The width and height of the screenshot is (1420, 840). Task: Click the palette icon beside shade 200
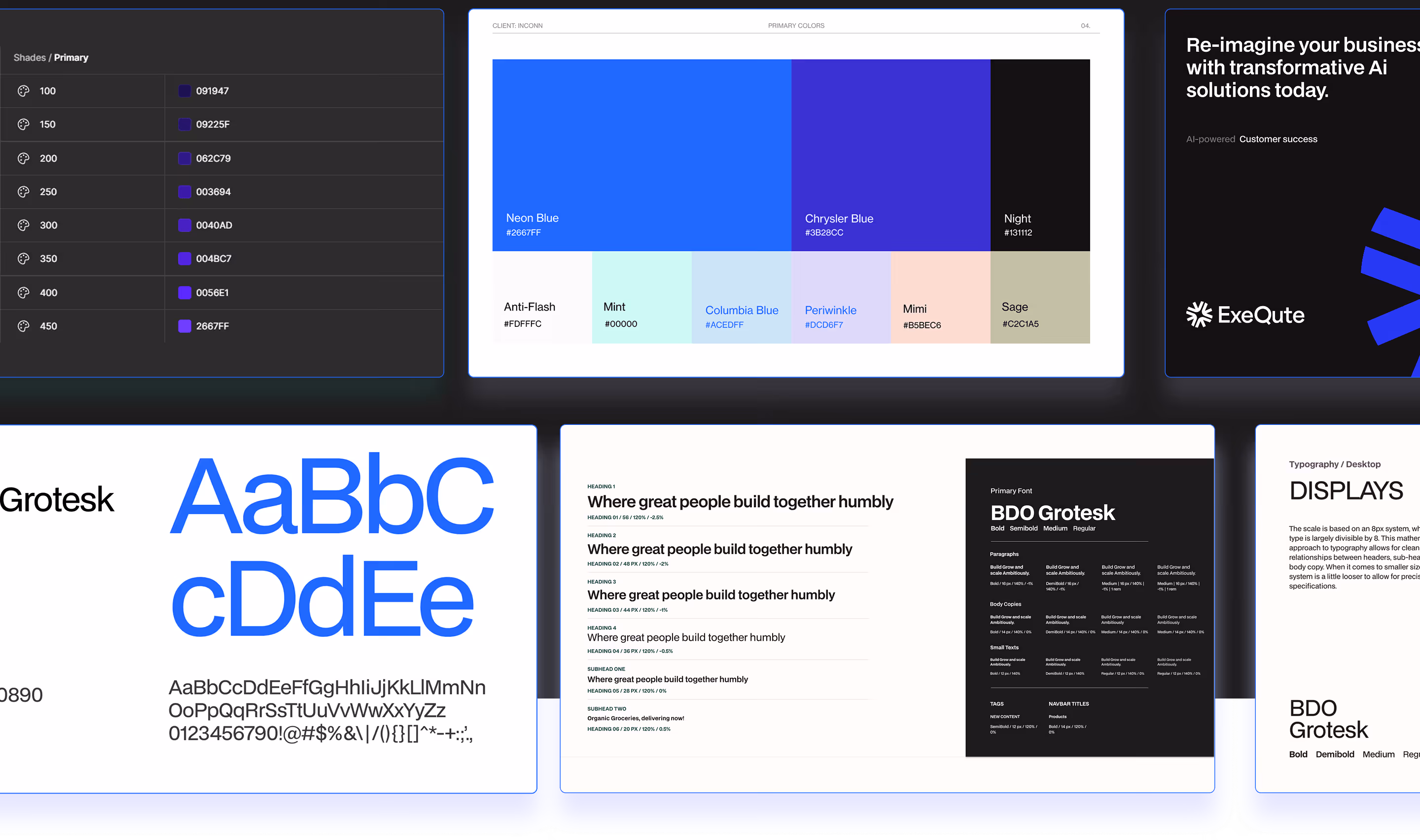coord(23,159)
